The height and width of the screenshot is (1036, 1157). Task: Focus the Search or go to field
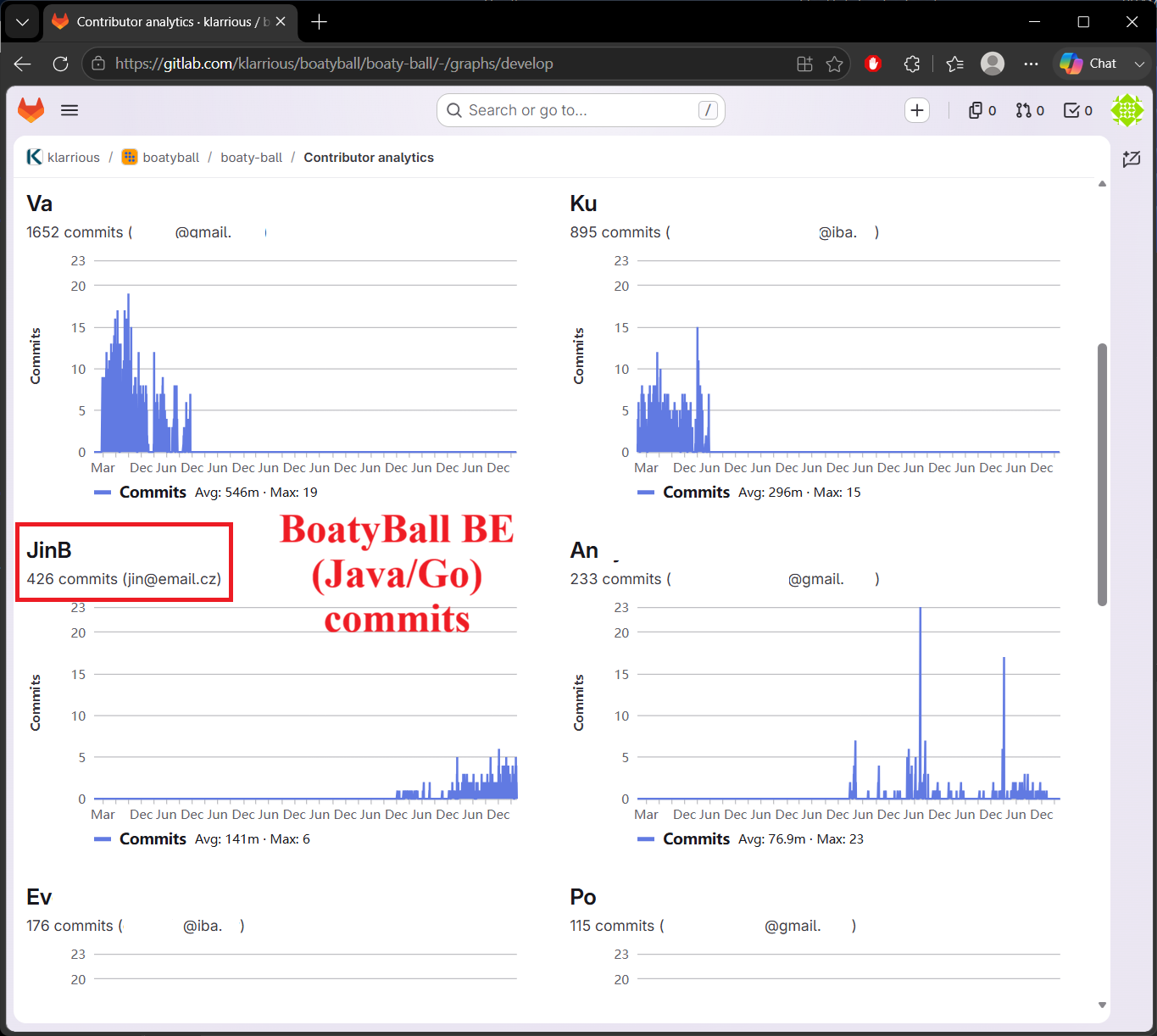pyautogui.click(x=581, y=110)
